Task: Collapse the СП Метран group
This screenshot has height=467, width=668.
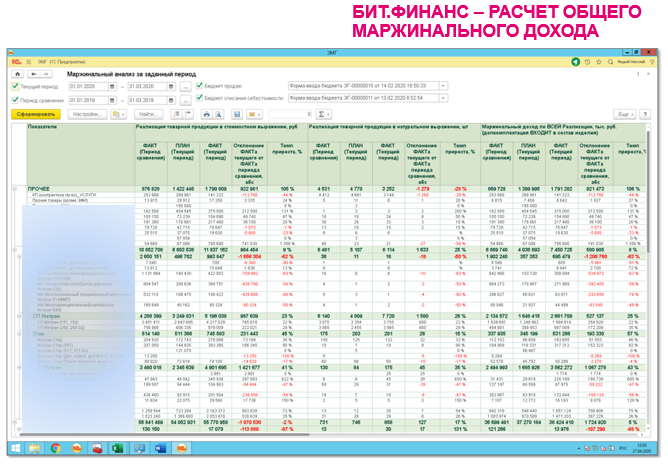Action: [x=19, y=316]
